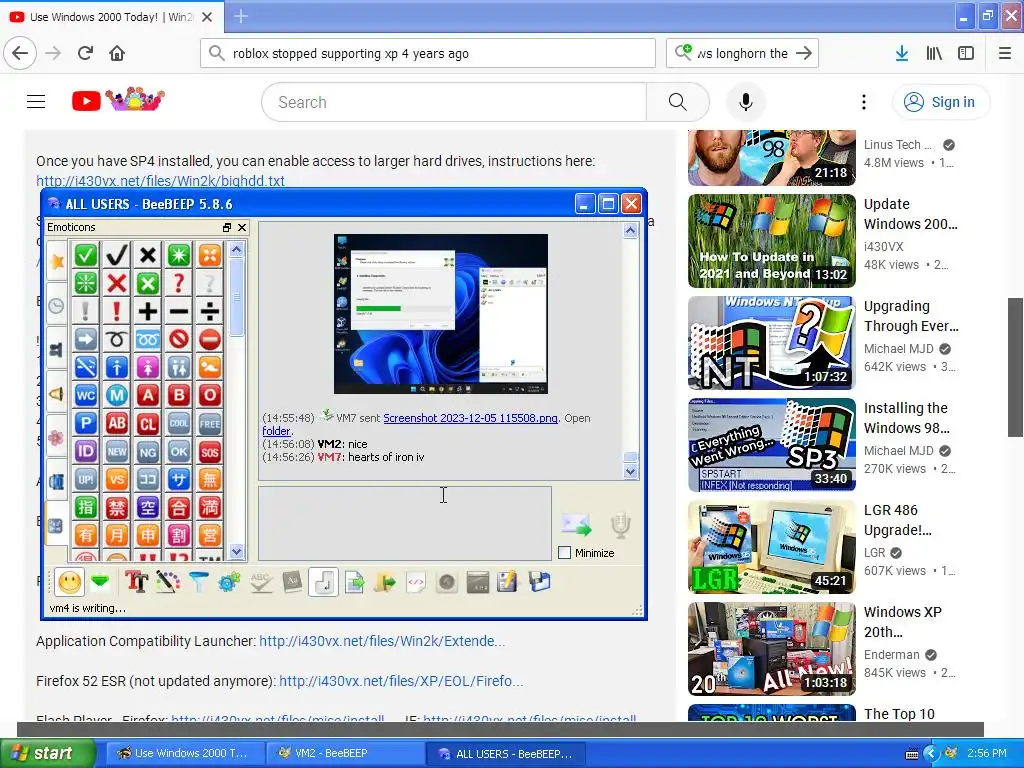Screen dimensions: 1024x768
Task: Focus the BeeBEEP message input box
Action: (405, 524)
